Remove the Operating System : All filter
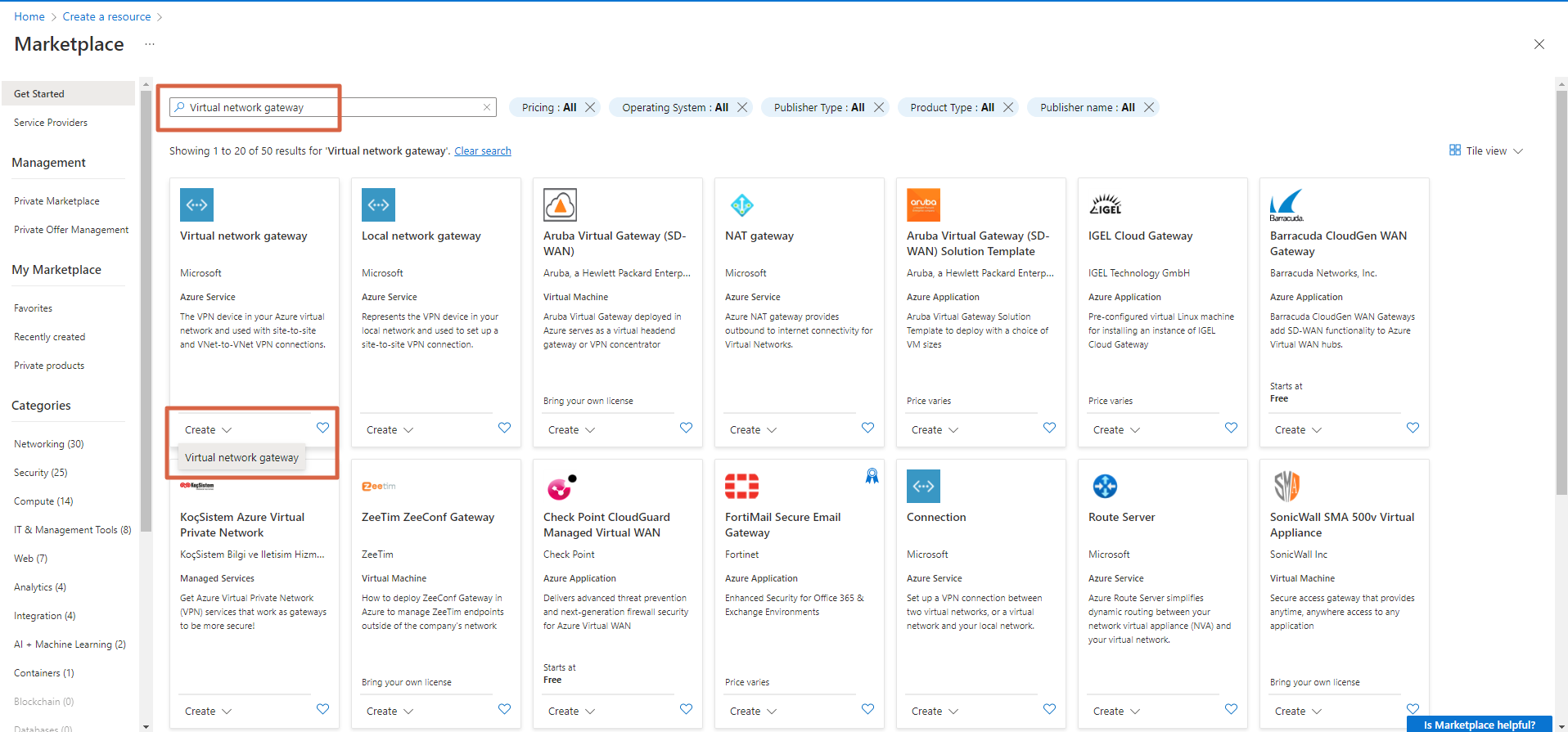Viewport: 1568px width, 732px height. click(x=742, y=107)
